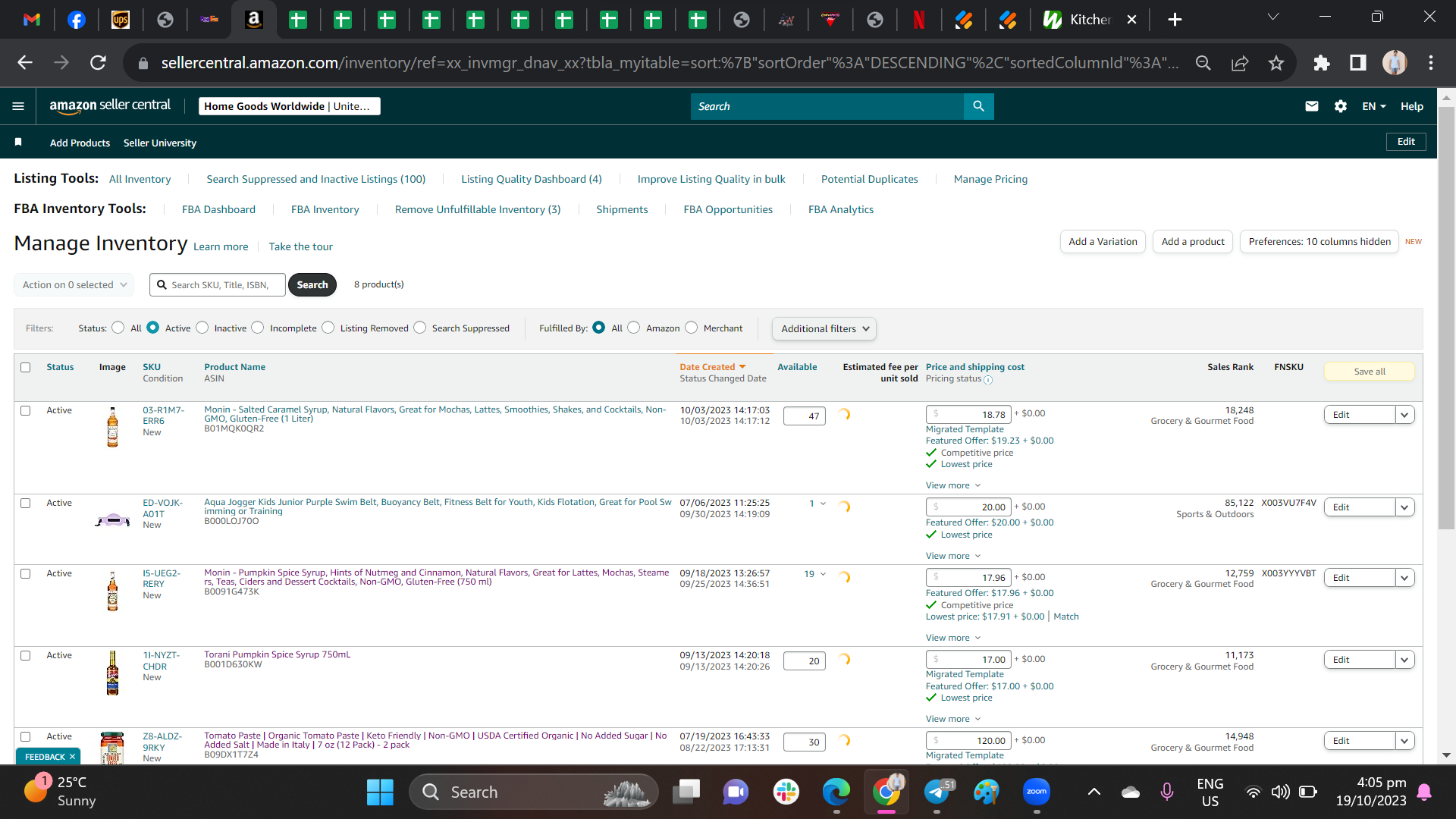Screen dimensions: 1456x819
Task: Open Telegram from the taskbar
Action: [937, 792]
